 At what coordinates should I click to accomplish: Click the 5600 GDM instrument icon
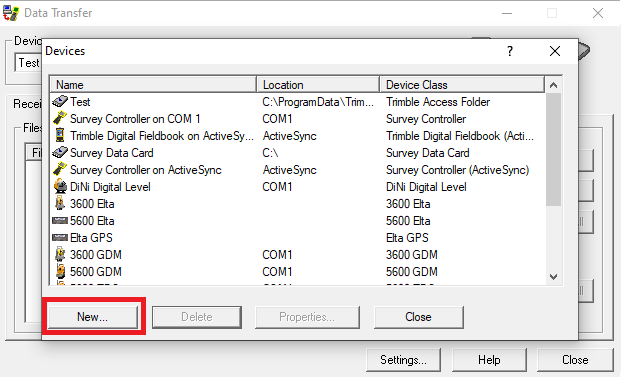(x=60, y=272)
